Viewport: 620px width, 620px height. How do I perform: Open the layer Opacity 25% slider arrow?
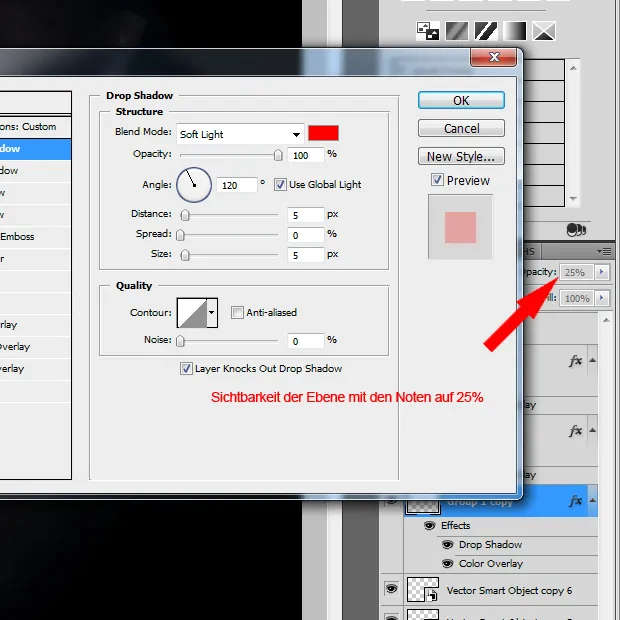tap(601, 272)
